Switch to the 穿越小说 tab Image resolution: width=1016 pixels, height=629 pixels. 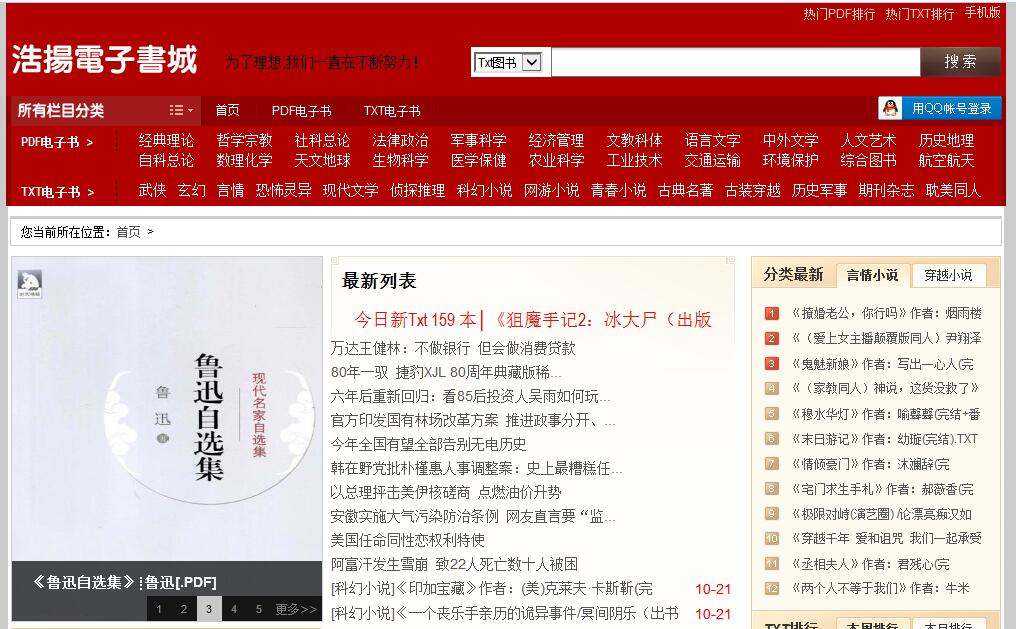point(949,275)
